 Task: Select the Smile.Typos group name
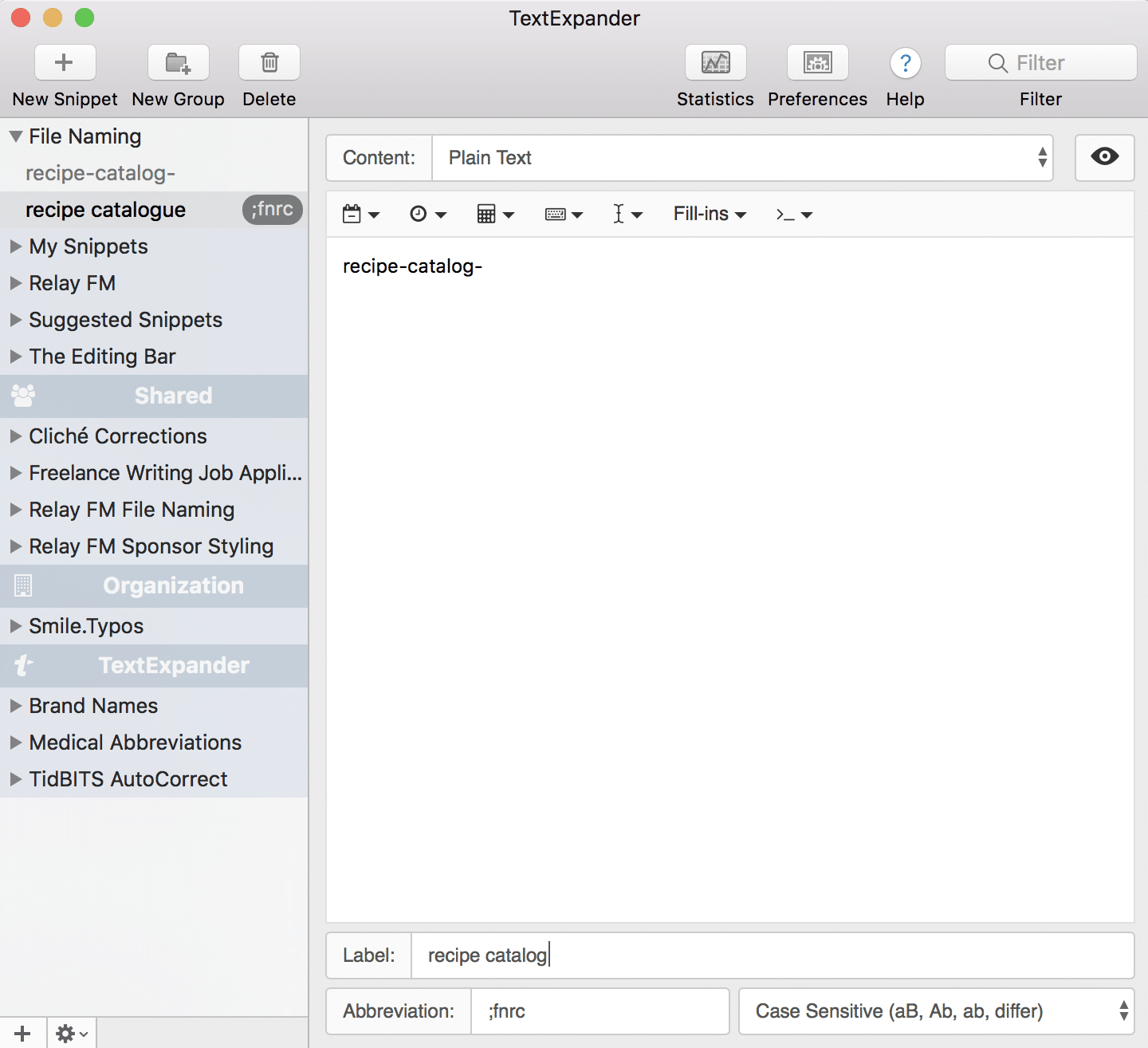coord(86,626)
